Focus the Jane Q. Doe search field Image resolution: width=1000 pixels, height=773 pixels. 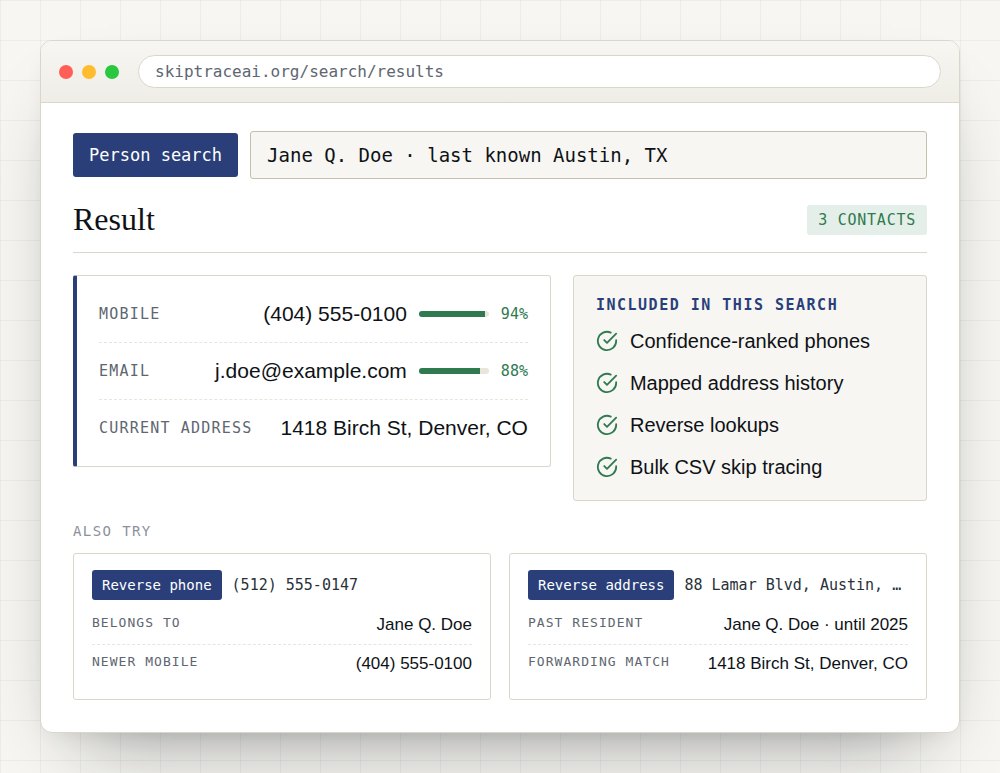pos(588,155)
